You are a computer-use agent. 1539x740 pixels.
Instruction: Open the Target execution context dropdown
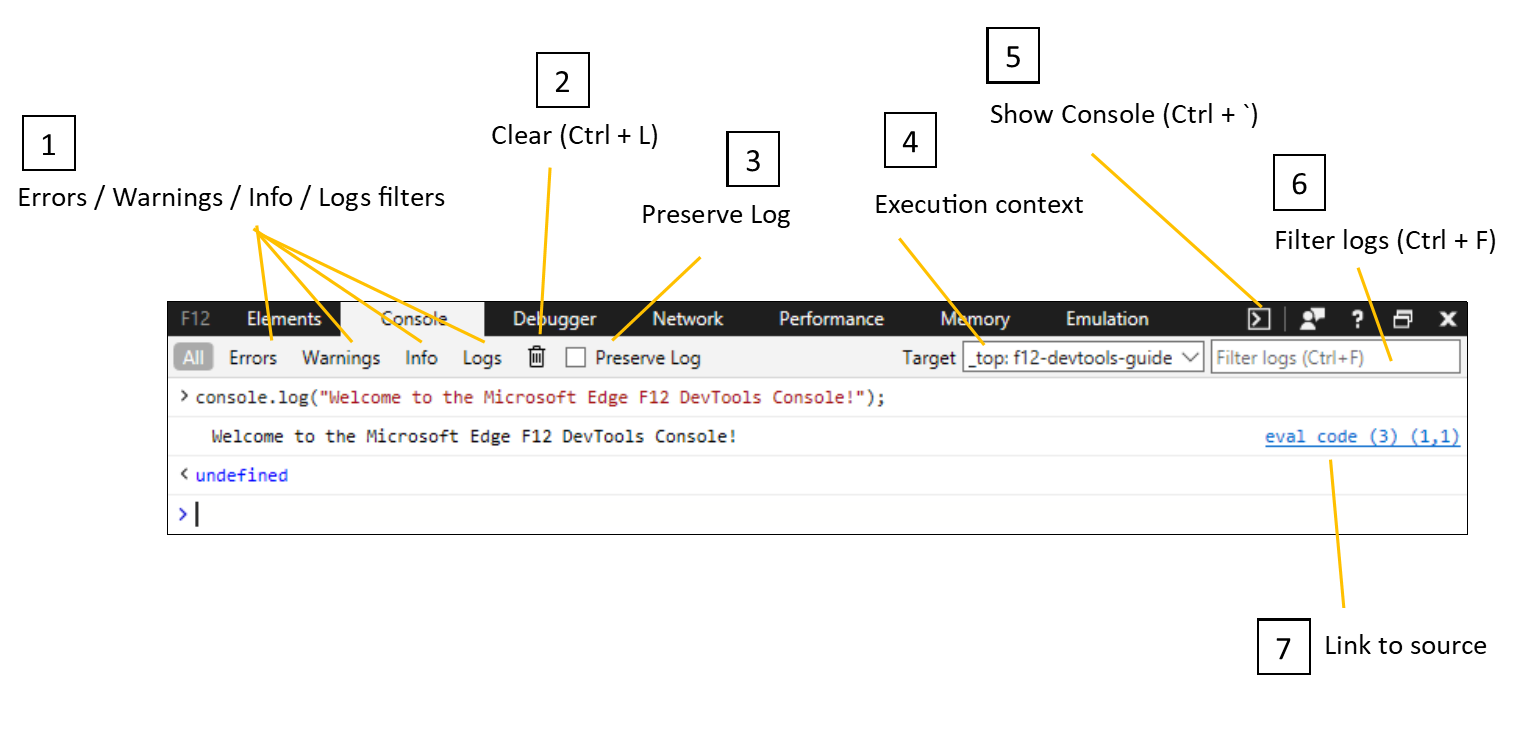[x=1083, y=356]
